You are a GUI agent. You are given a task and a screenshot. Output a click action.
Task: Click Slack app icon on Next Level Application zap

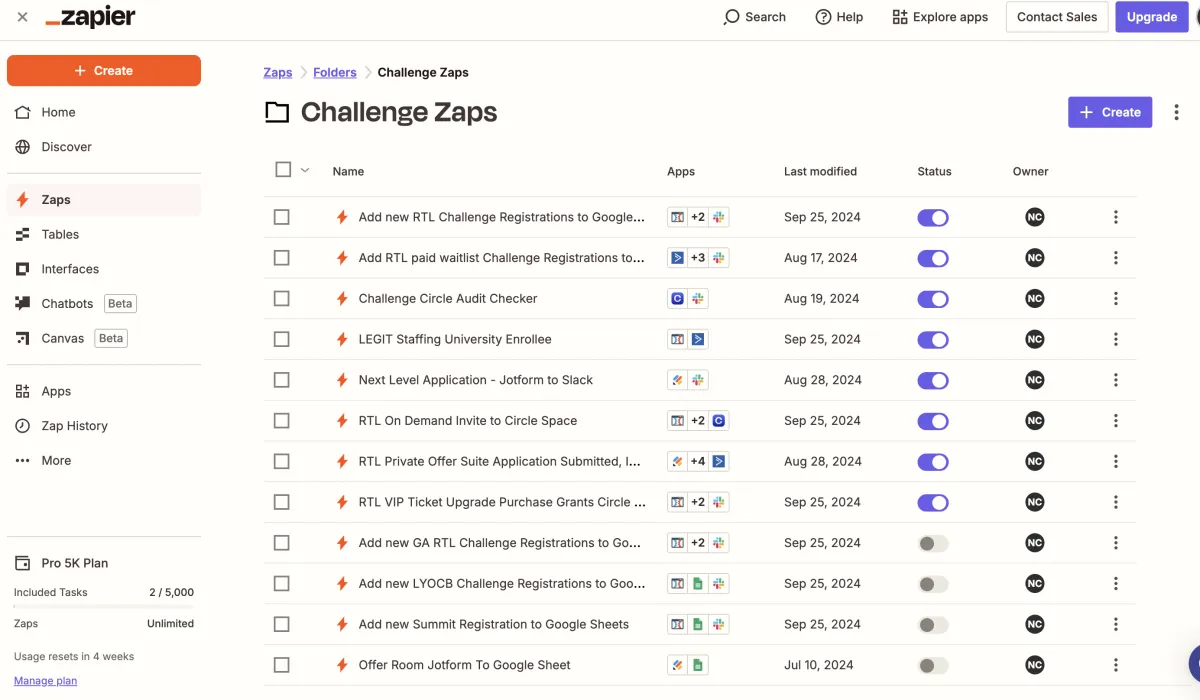pos(698,380)
